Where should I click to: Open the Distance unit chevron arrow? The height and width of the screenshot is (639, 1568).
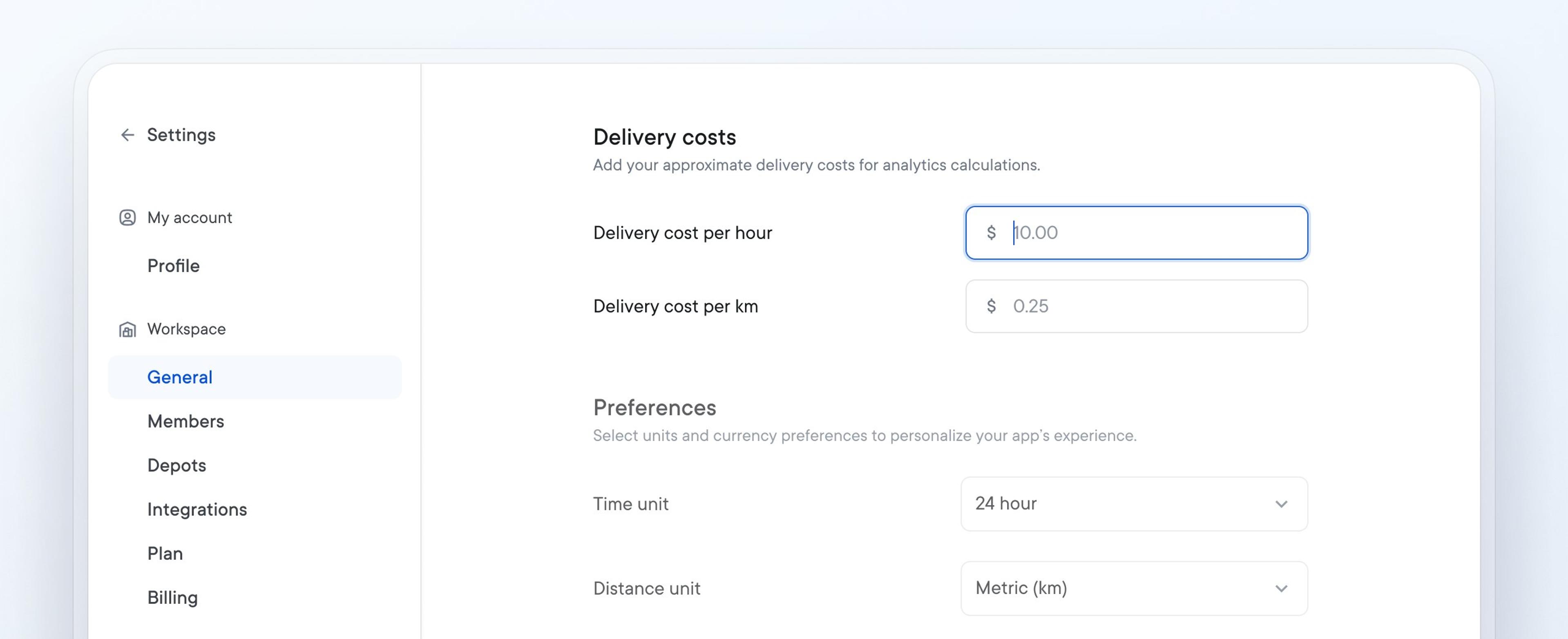(x=1281, y=588)
